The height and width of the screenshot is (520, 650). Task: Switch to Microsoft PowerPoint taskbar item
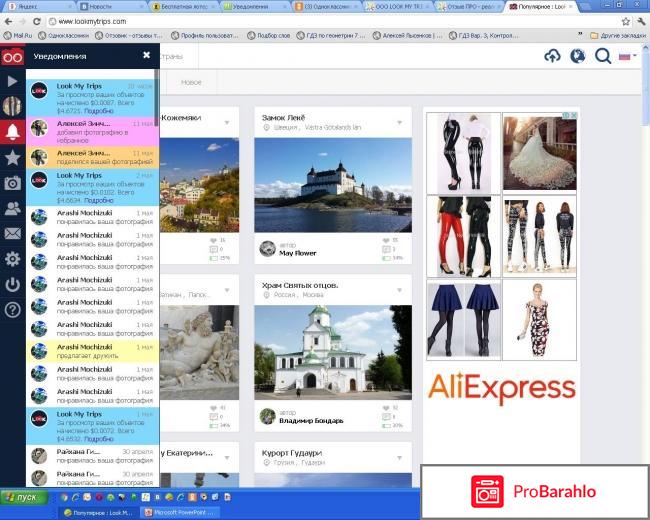[180, 513]
